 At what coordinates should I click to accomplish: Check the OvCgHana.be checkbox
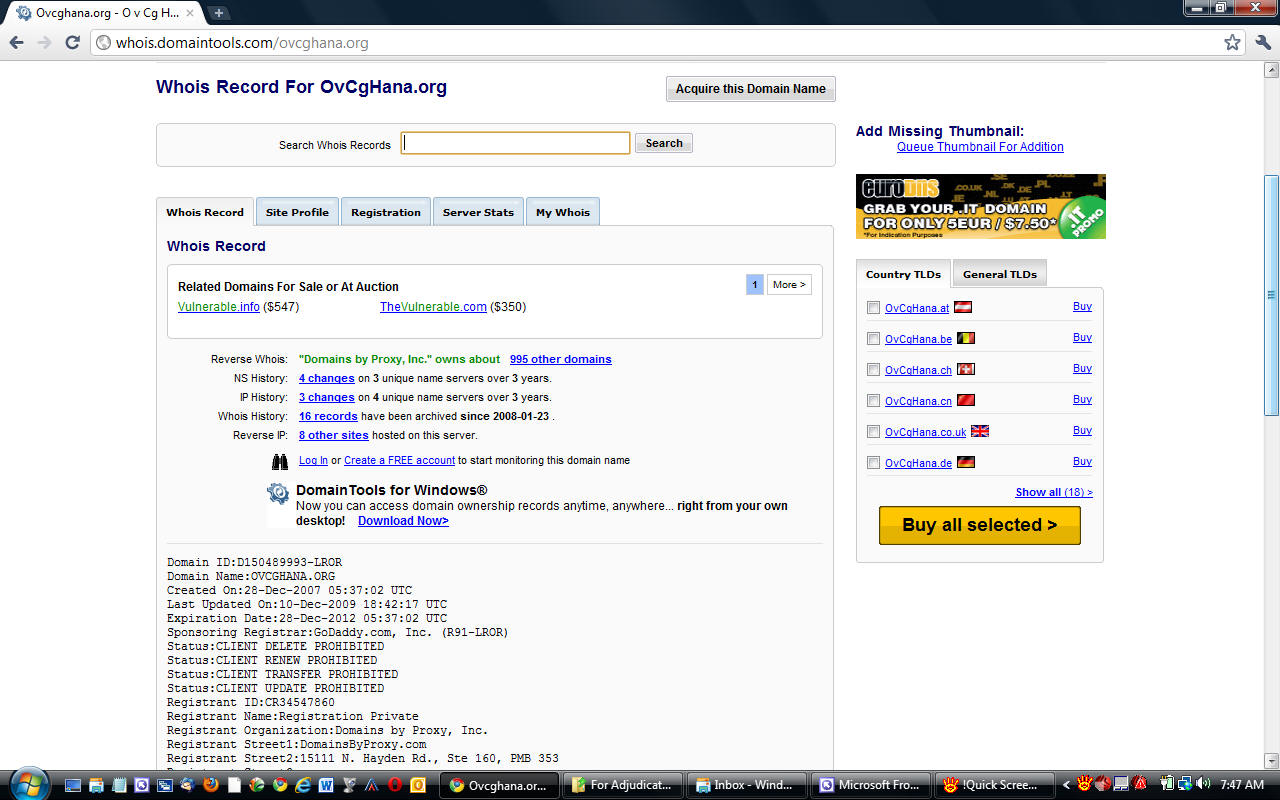pos(874,339)
